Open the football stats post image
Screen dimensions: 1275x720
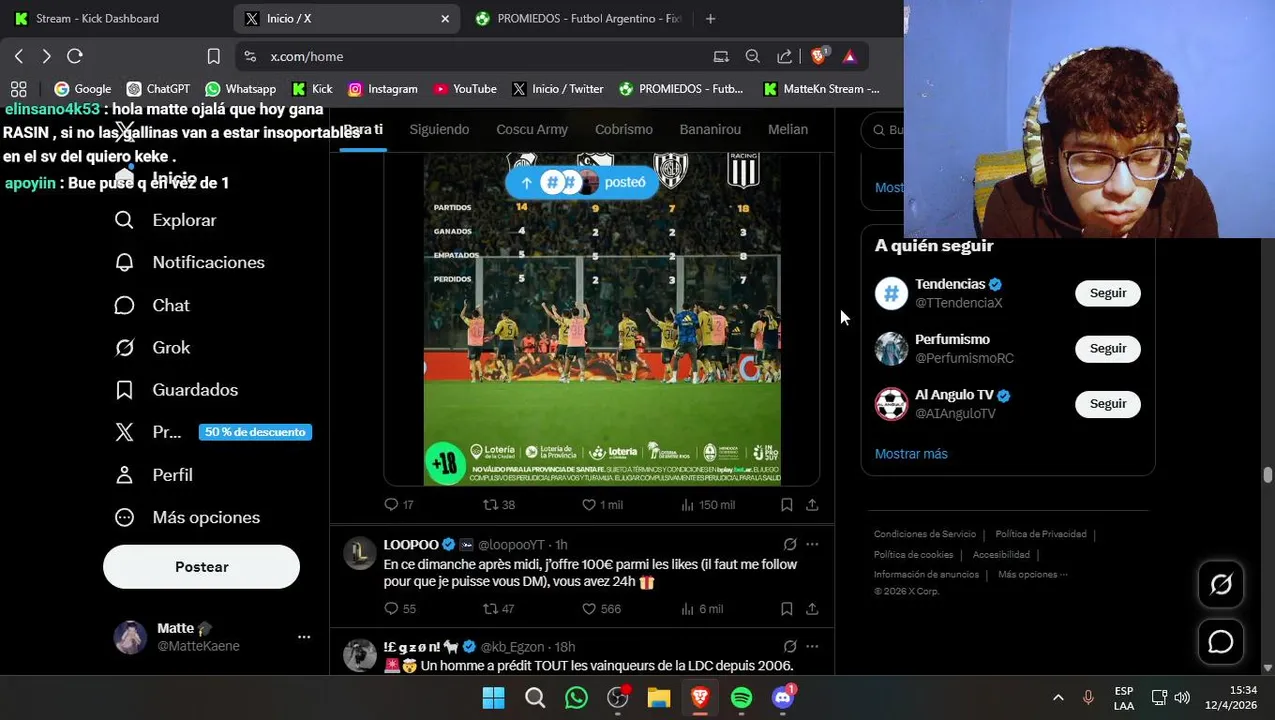click(602, 320)
